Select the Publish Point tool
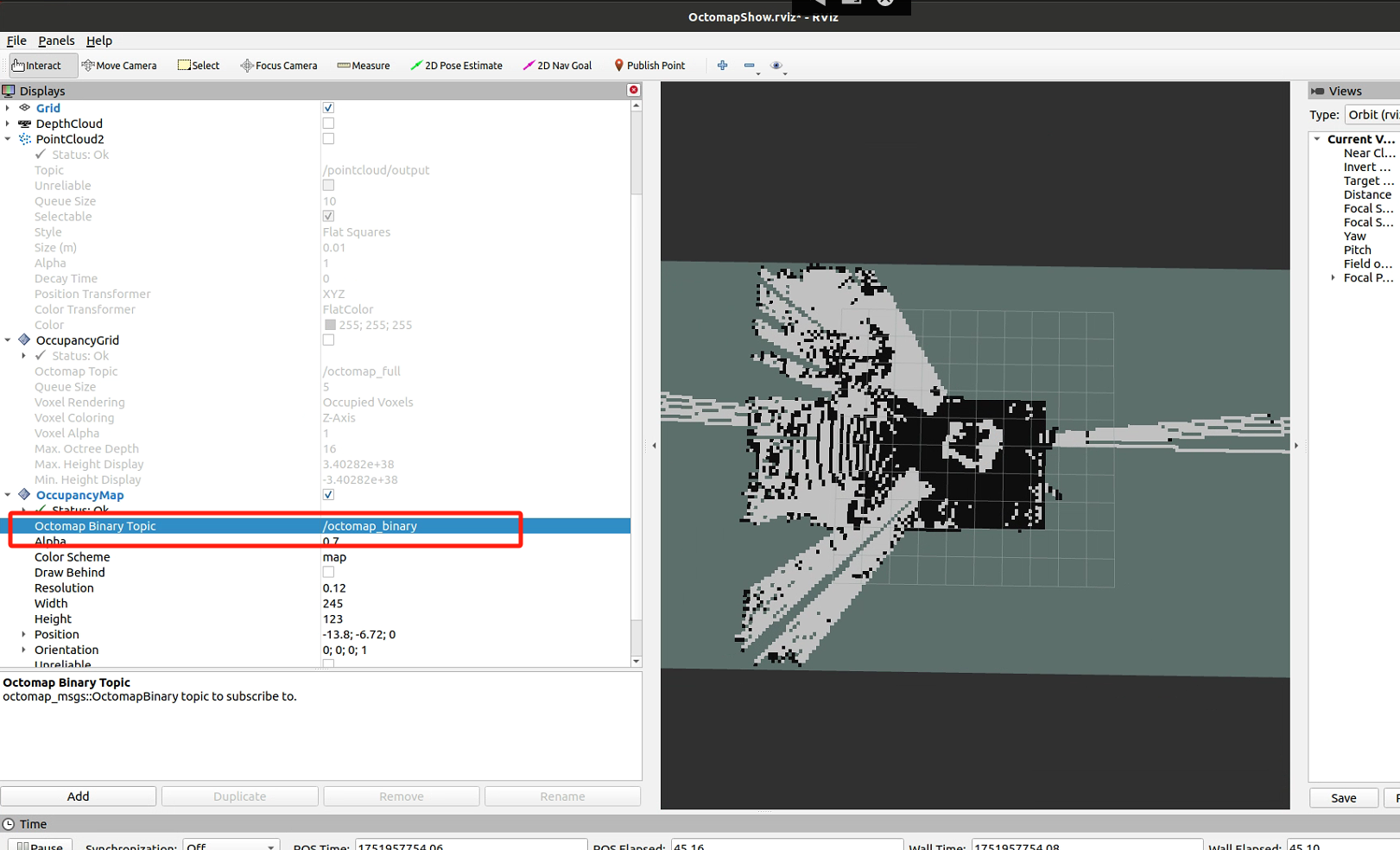1400x850 pixels. tap(649, 65)
